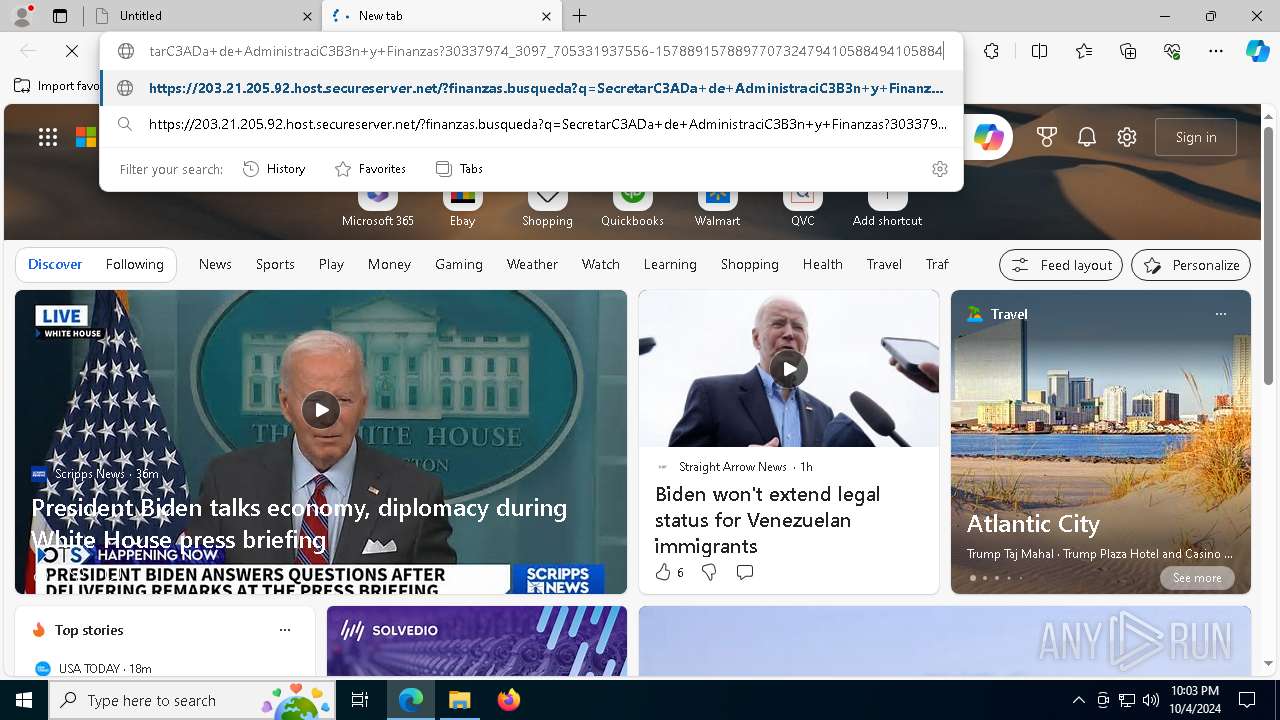Open the Gaming category
The width and height of the screenshot is (1280, 720).
(459, 264)
